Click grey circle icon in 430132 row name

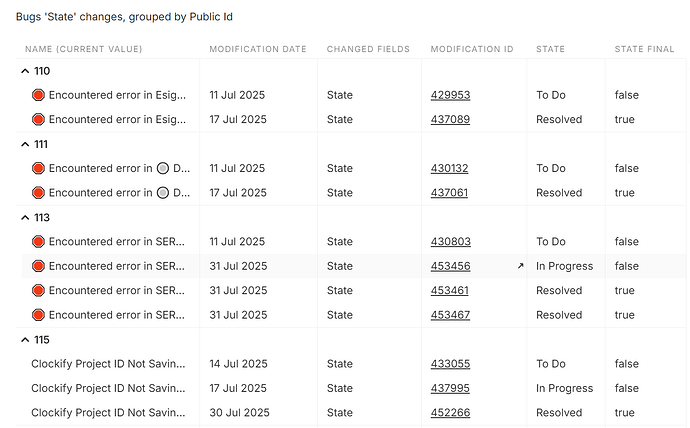163,168
